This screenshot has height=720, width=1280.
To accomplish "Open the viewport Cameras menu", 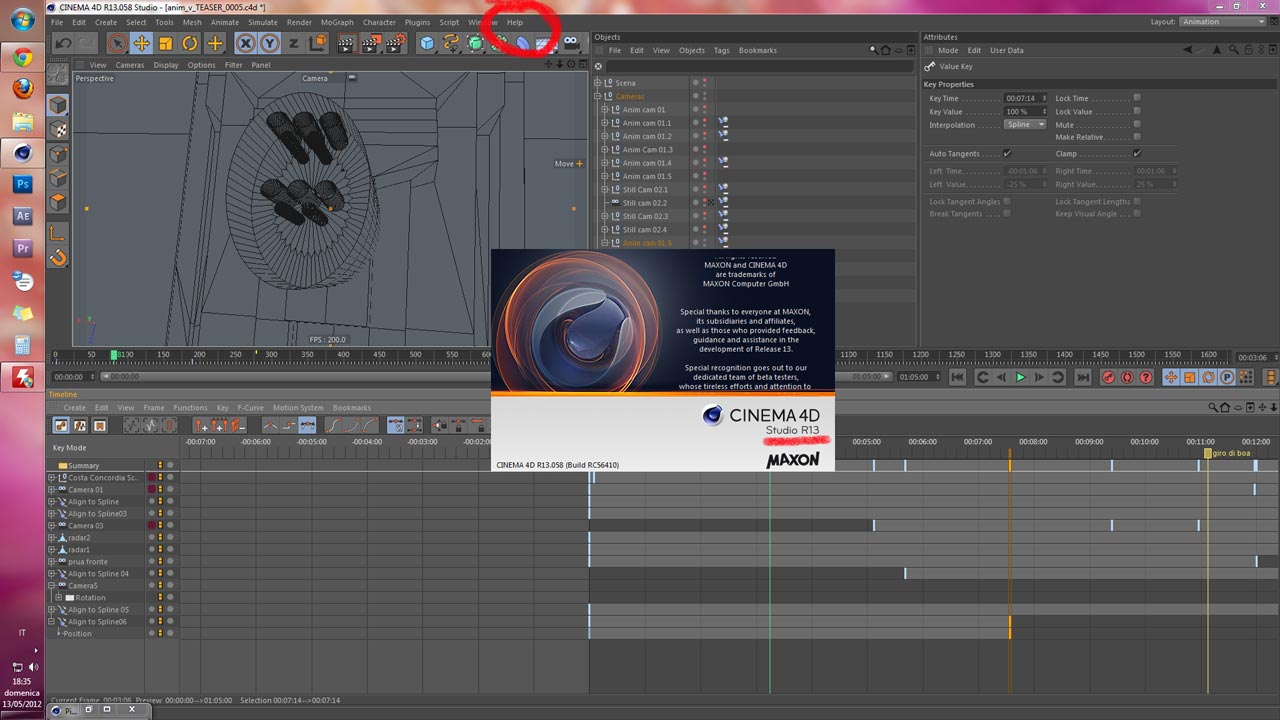I will point(130,65).
